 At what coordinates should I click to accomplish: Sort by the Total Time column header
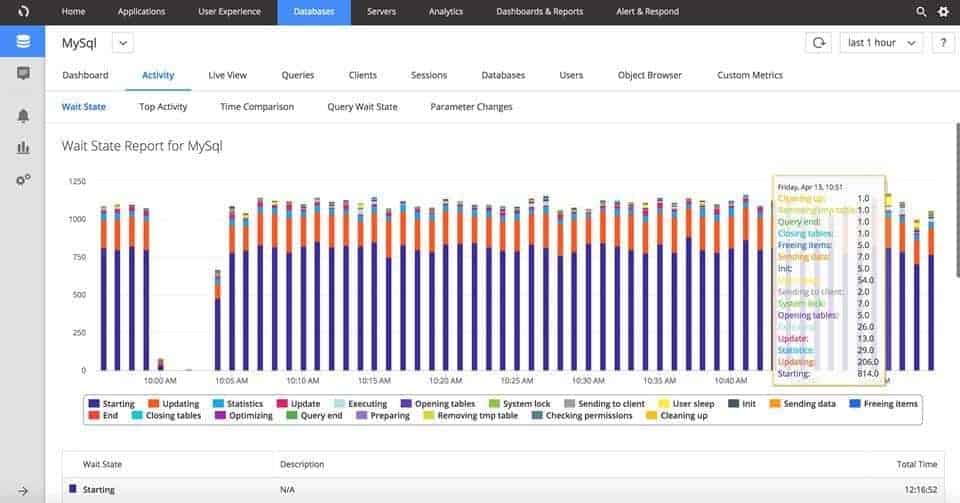point(917,464)
